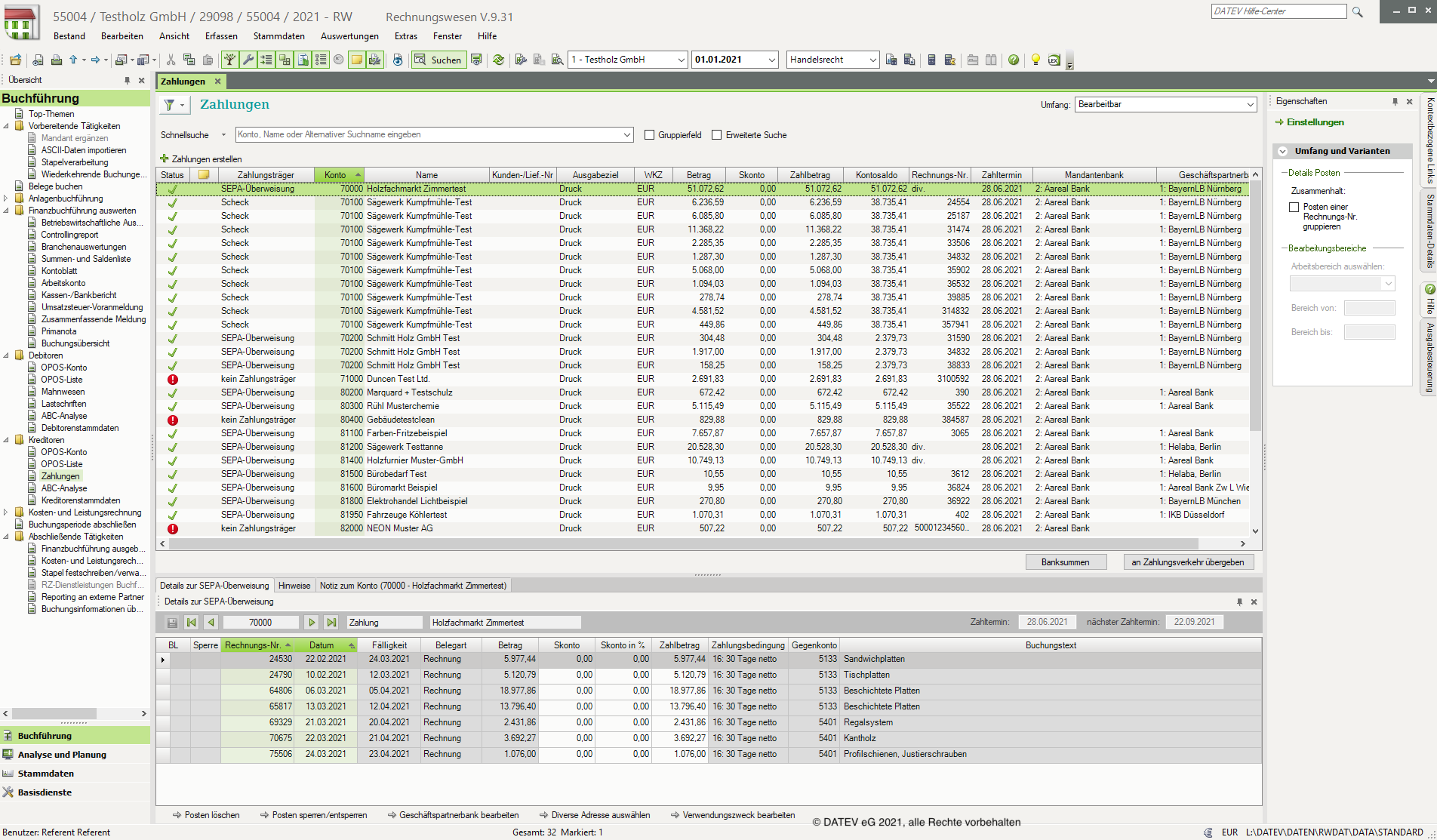
Task: Click the yellow sticky note icon
Action: [356, 60]
